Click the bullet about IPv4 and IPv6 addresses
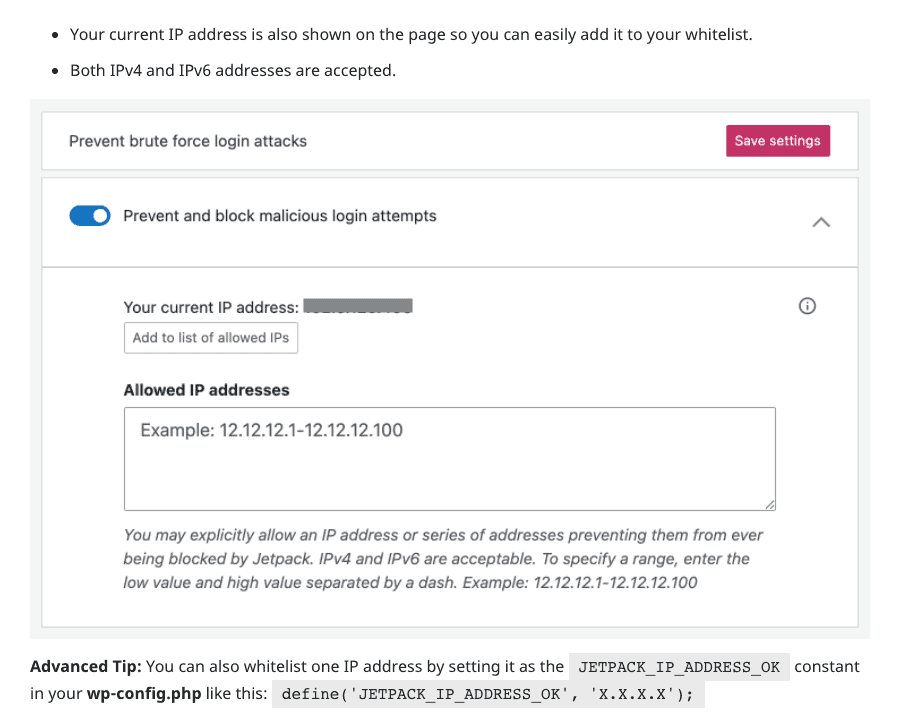The width and height of the screenshot is (900, 719). coord(233,71)
